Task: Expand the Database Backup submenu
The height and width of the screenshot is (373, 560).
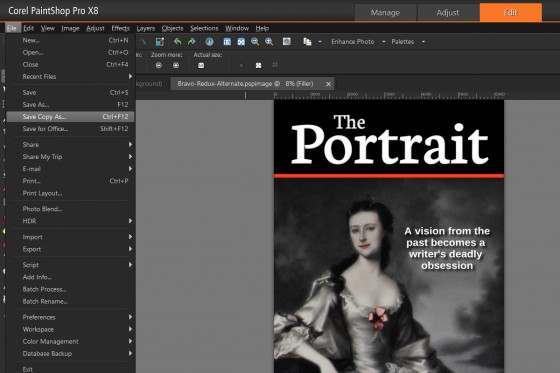Action: pos(71,353)
